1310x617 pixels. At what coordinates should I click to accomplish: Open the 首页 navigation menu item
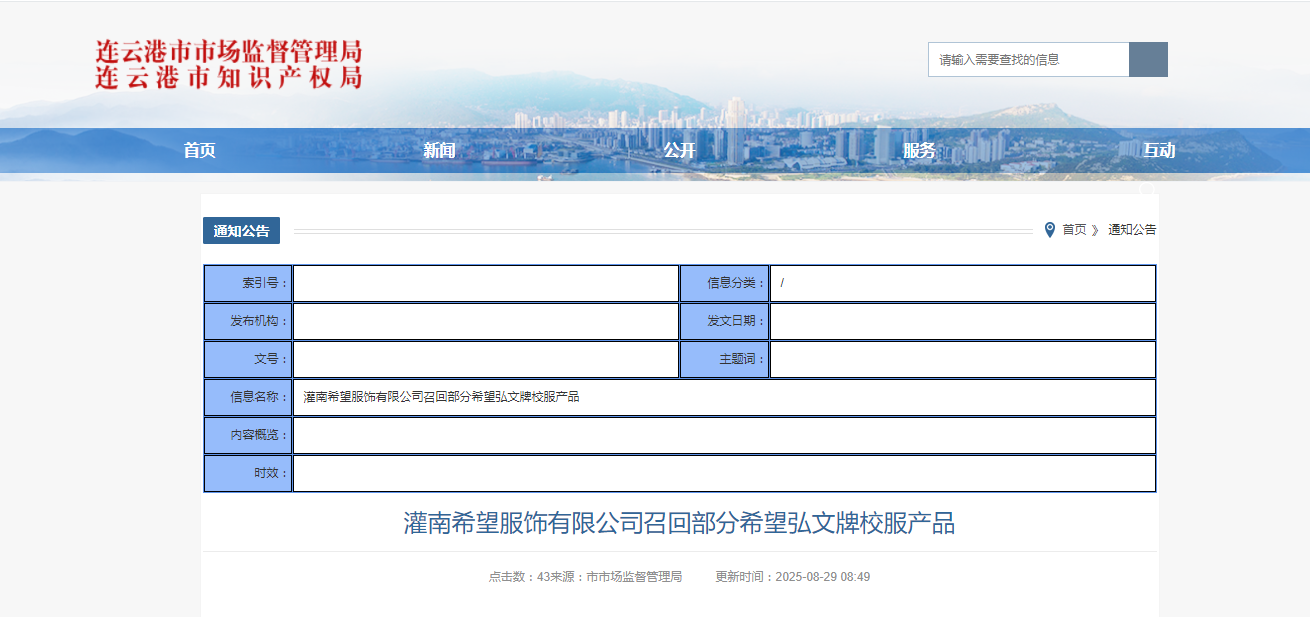click(x=199, y=151)
